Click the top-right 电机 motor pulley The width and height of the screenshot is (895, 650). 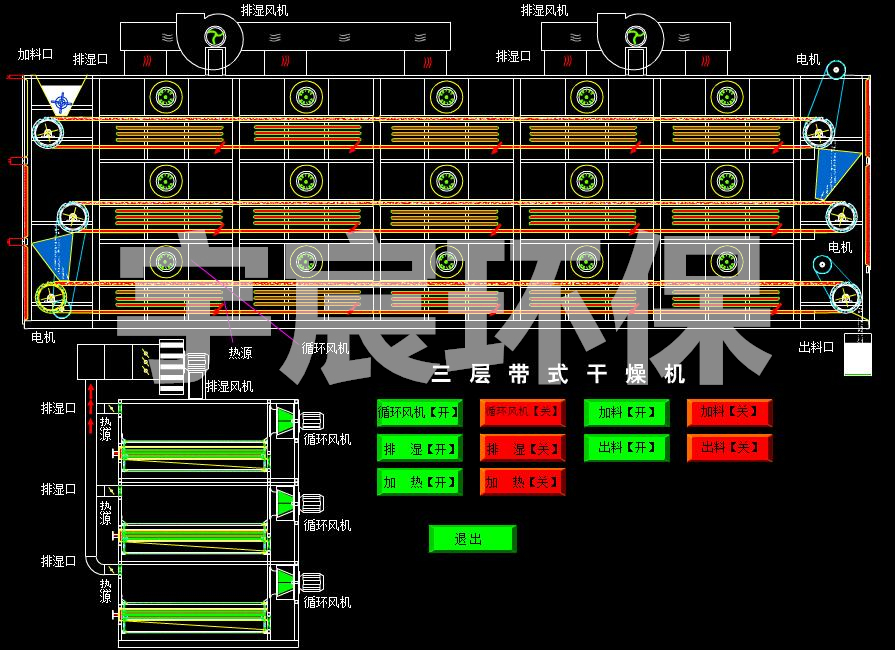coord(835,70)
